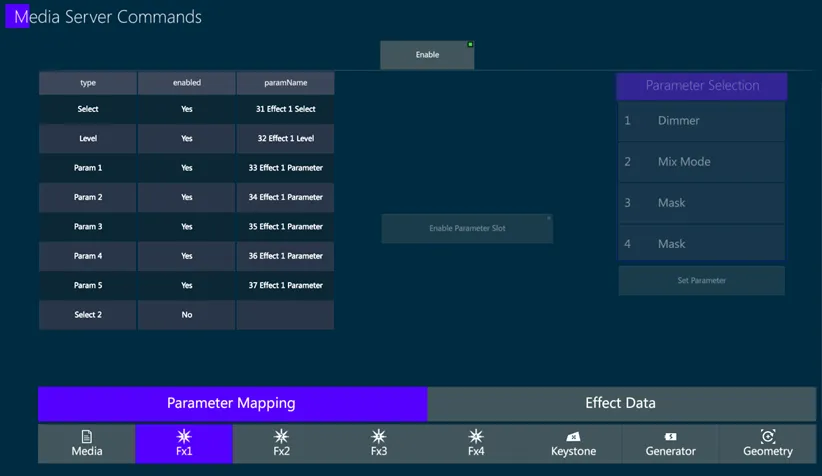Open the Generator tab
This screenshot has height=476, width=822.
[670, 443]
